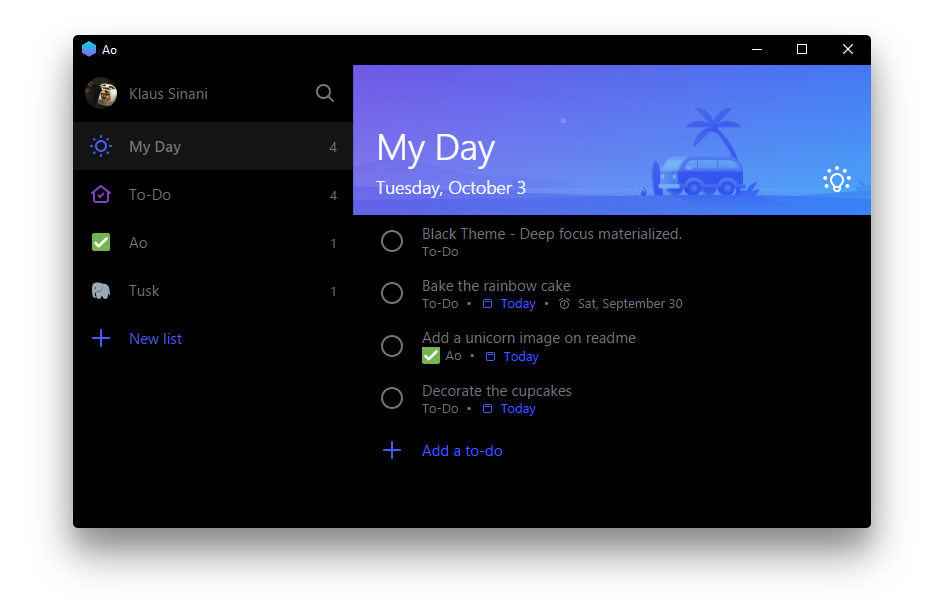Complete the 'Bake the rainbow cake' task

392,293
